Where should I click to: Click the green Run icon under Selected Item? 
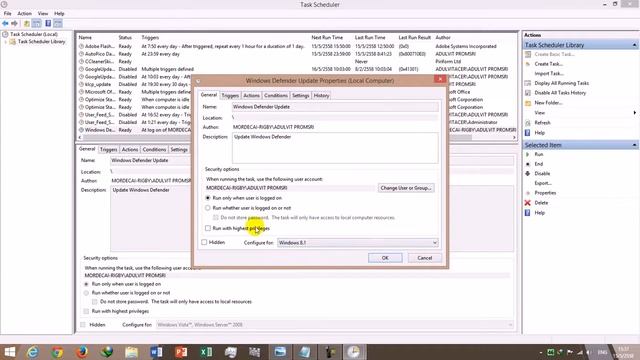coord(528,154)
